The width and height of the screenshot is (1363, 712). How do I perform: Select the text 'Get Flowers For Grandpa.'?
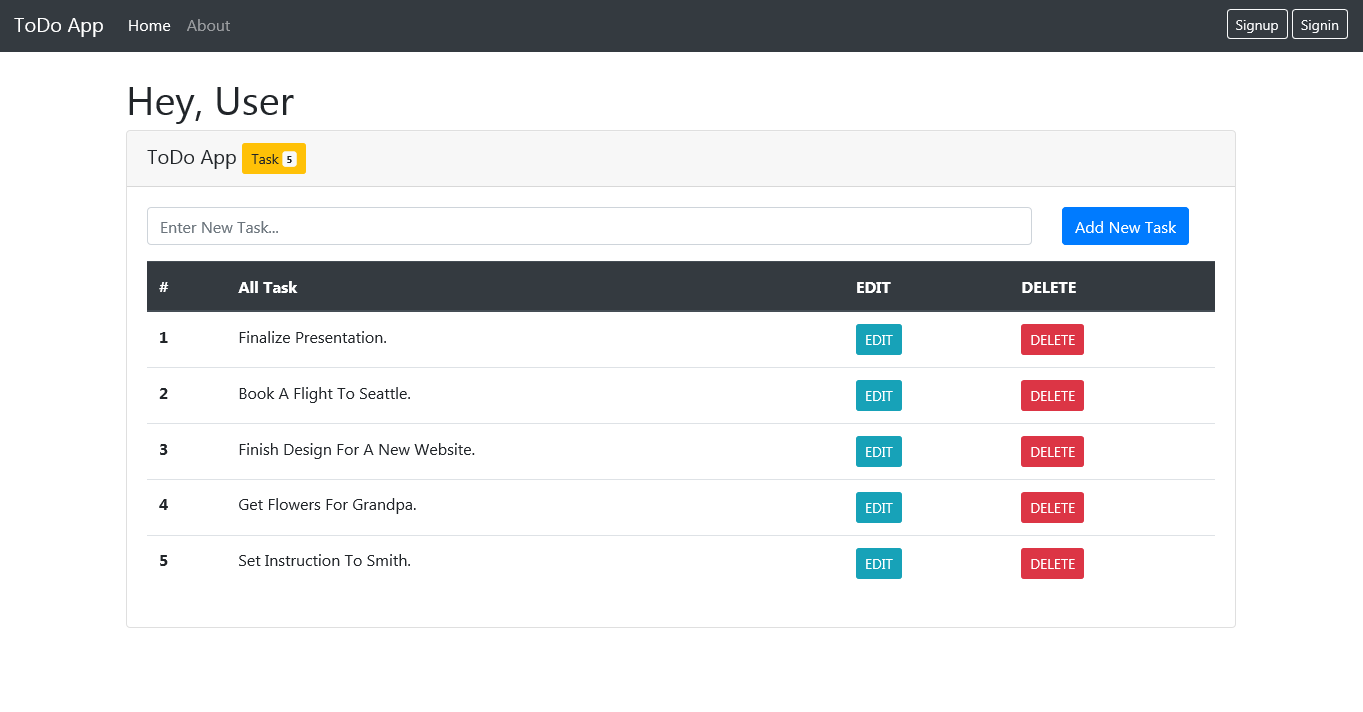327,505
